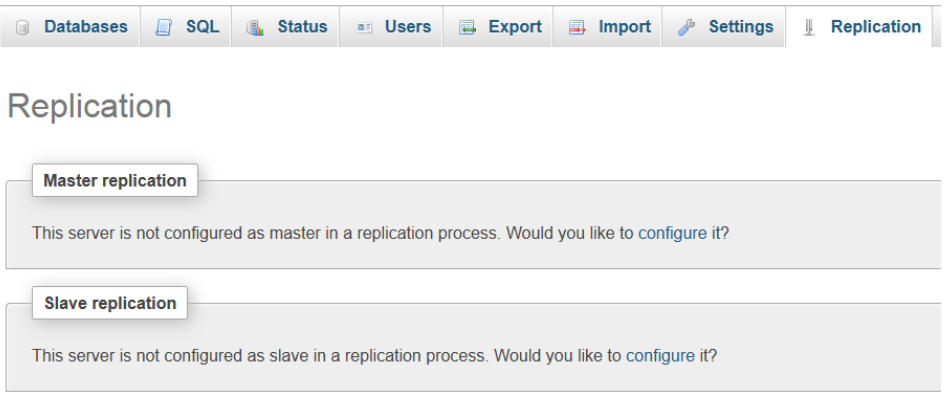Screen dimensions: 945x394
Task: Follow the configure link for slave replication
Action: (661, 355)
